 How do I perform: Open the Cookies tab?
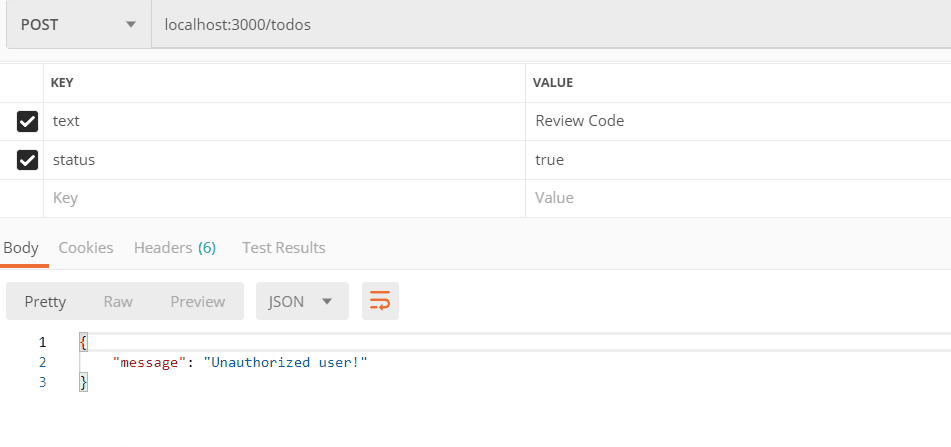86,247
